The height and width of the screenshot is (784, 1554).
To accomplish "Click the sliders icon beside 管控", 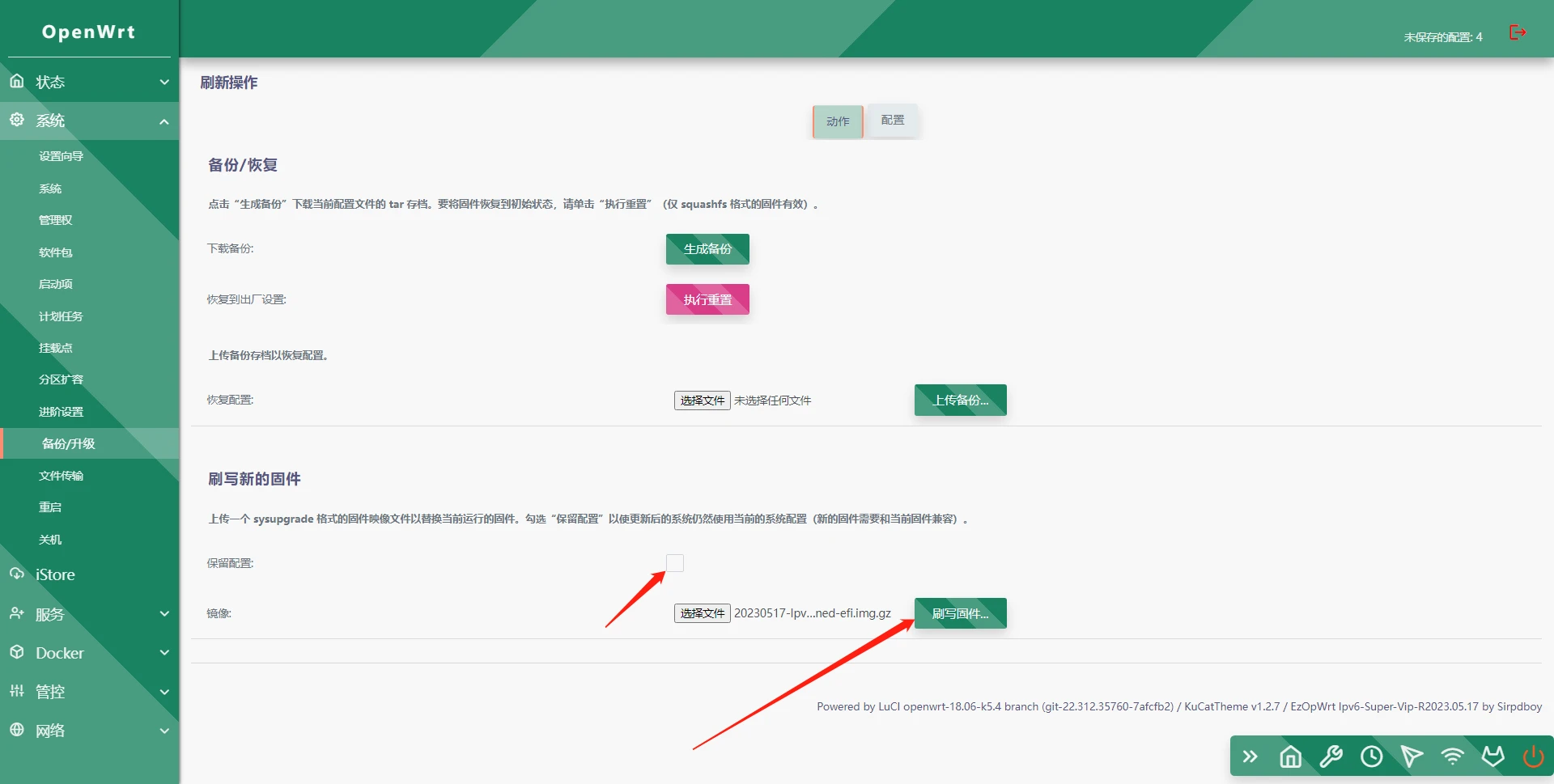I will [17, 691].
